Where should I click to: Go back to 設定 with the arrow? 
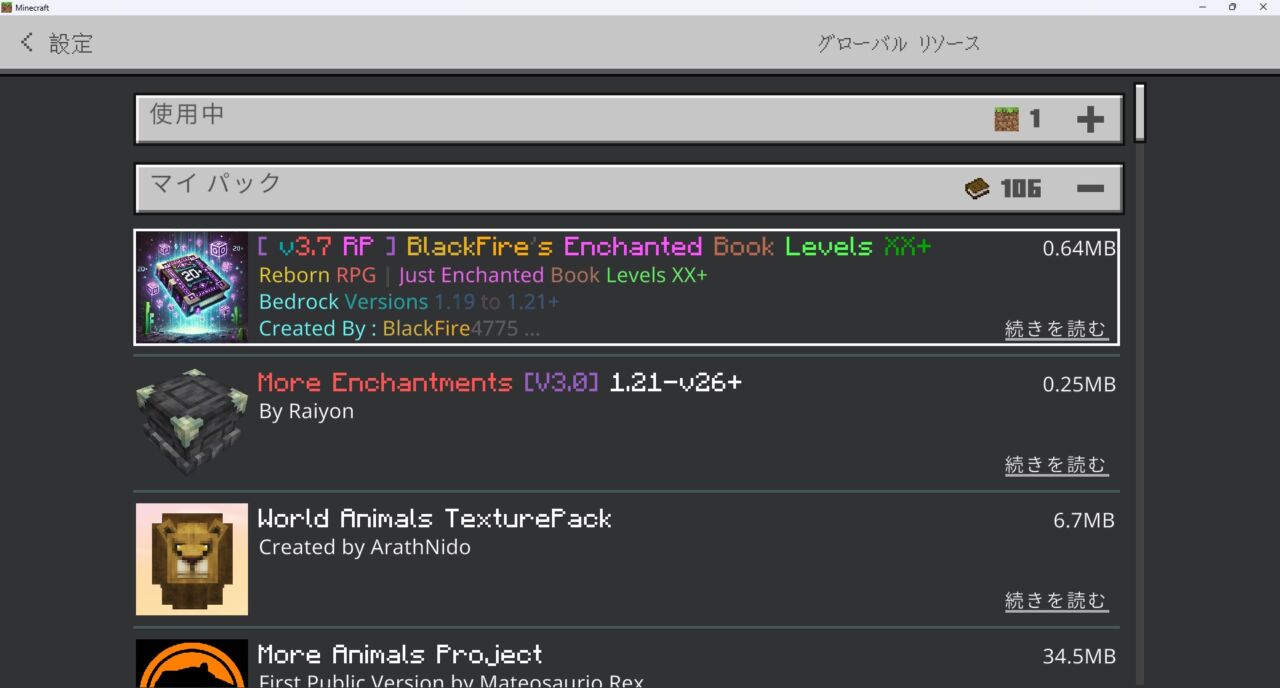pyautogui.click(x=27, y=43)
